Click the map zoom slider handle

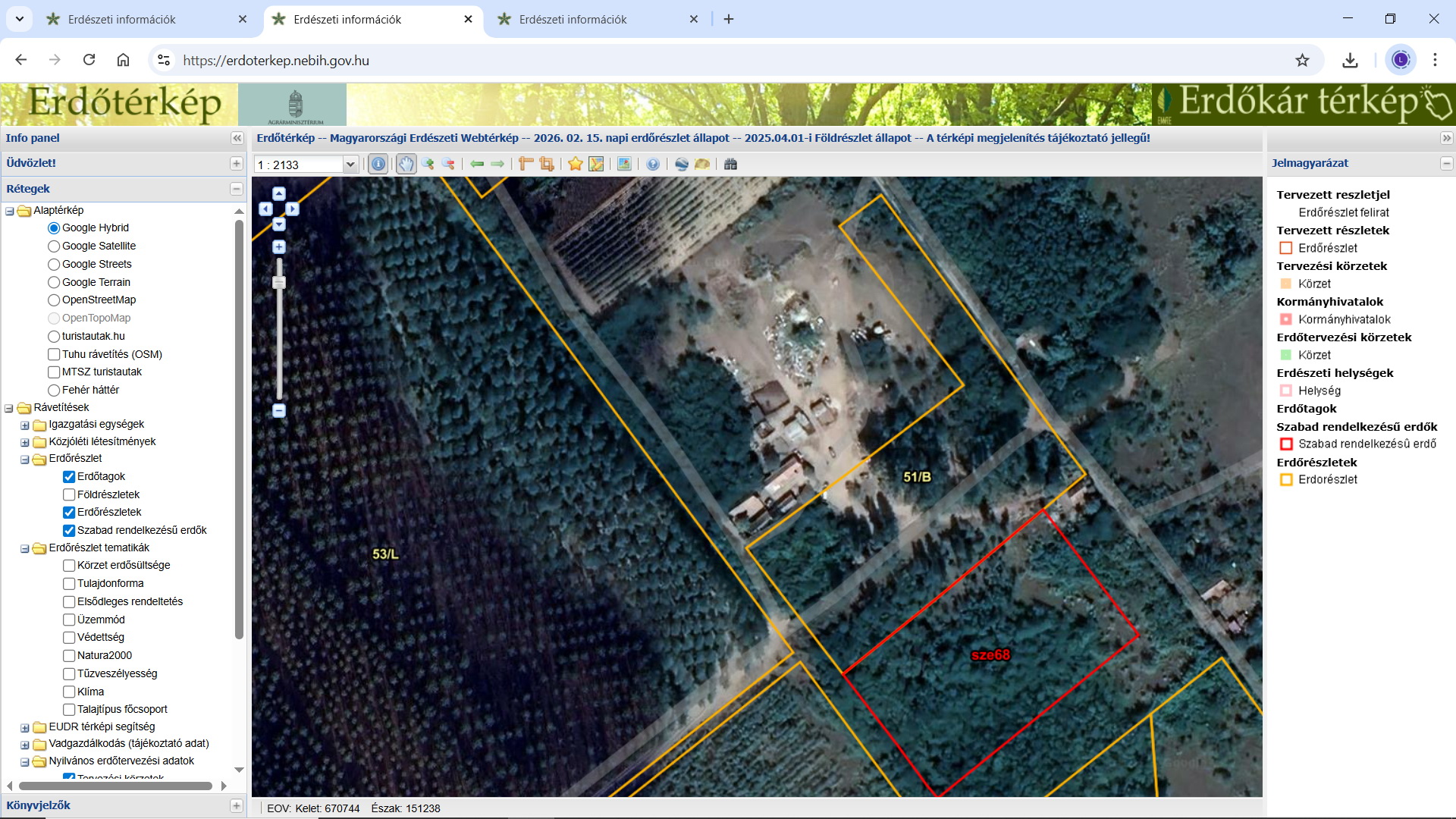pyautogui.click(x=279, y=282)
